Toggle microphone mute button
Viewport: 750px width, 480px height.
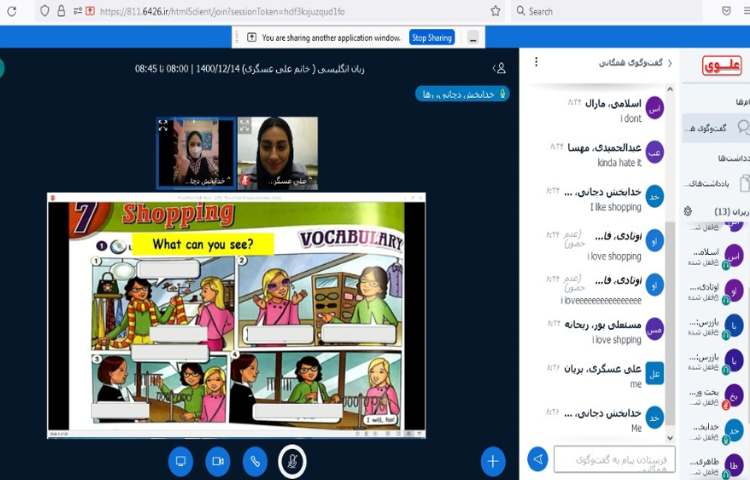pyautogui.click(x=292, y=461)
